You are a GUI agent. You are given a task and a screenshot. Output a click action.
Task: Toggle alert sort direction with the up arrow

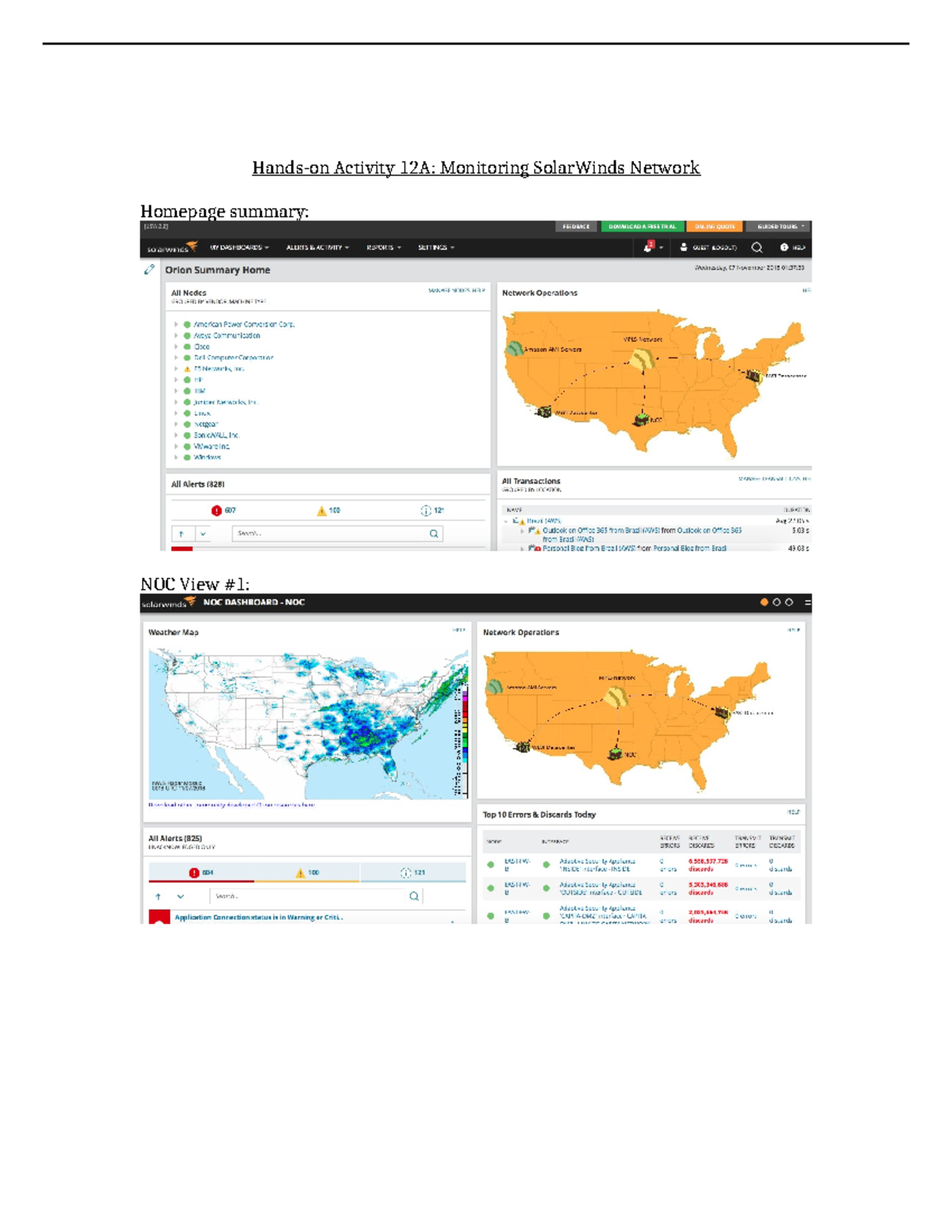pos(181,533)
